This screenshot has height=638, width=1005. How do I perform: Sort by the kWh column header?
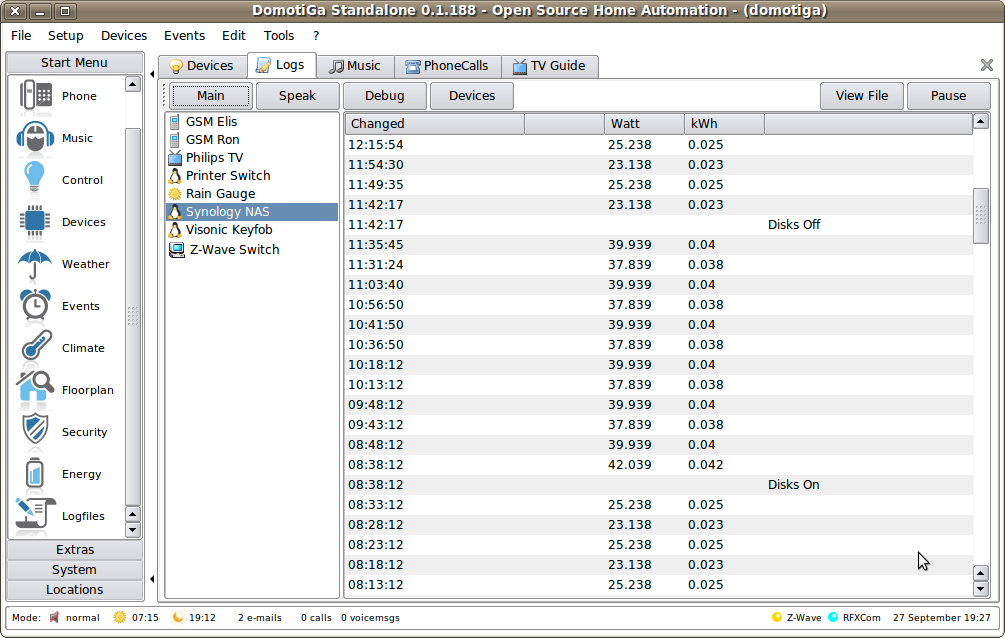click(724, 124)
